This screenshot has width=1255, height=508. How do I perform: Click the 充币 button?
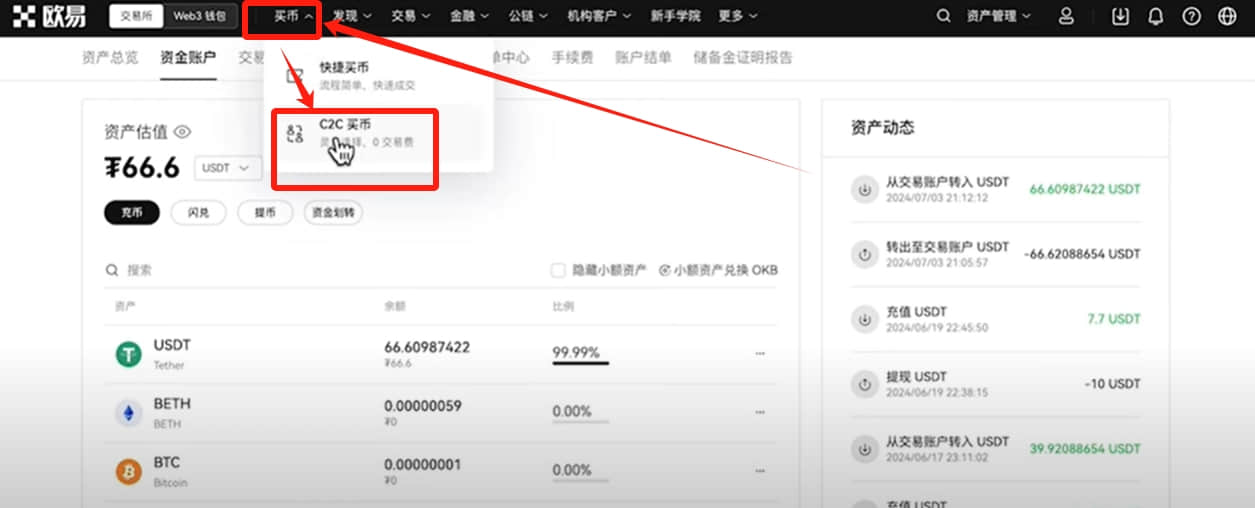coord(132,212)
